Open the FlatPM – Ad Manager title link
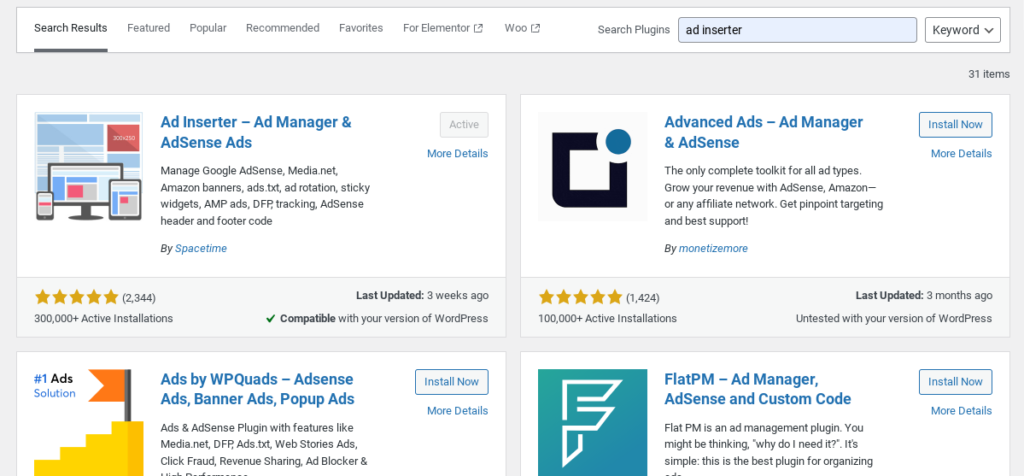The image size is (1024, 476). click(758, 389)
